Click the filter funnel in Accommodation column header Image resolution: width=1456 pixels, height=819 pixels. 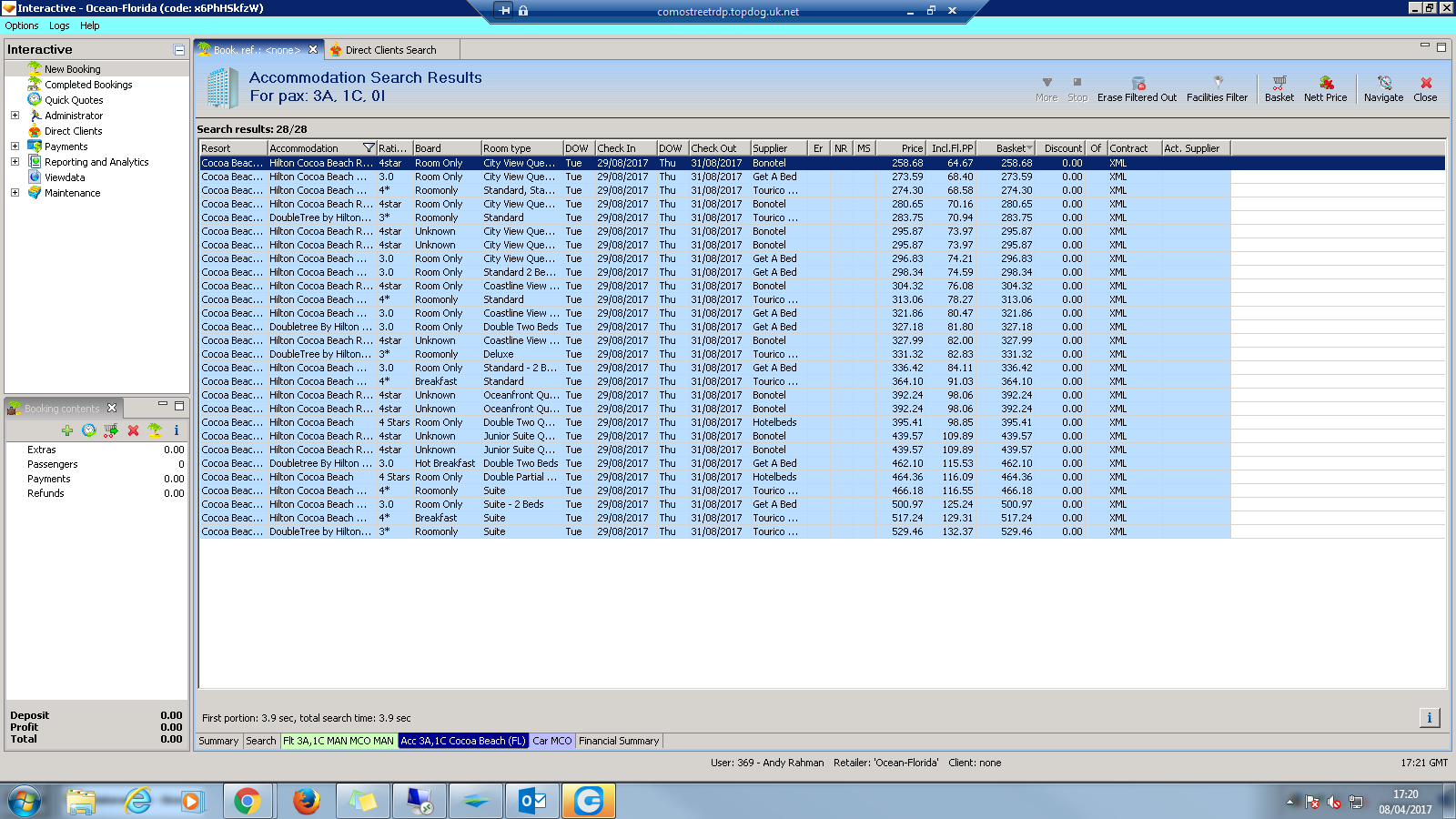[x=369, y=147]
